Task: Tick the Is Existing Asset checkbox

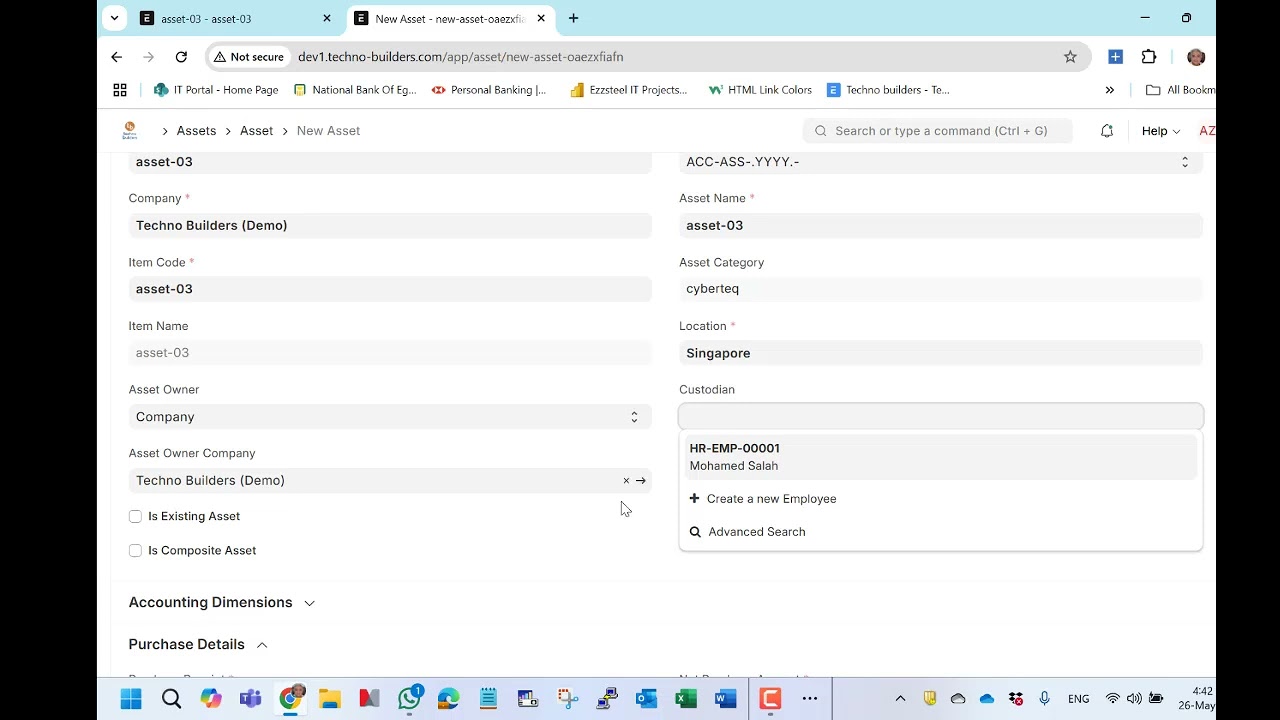Action: coord(135,516)
